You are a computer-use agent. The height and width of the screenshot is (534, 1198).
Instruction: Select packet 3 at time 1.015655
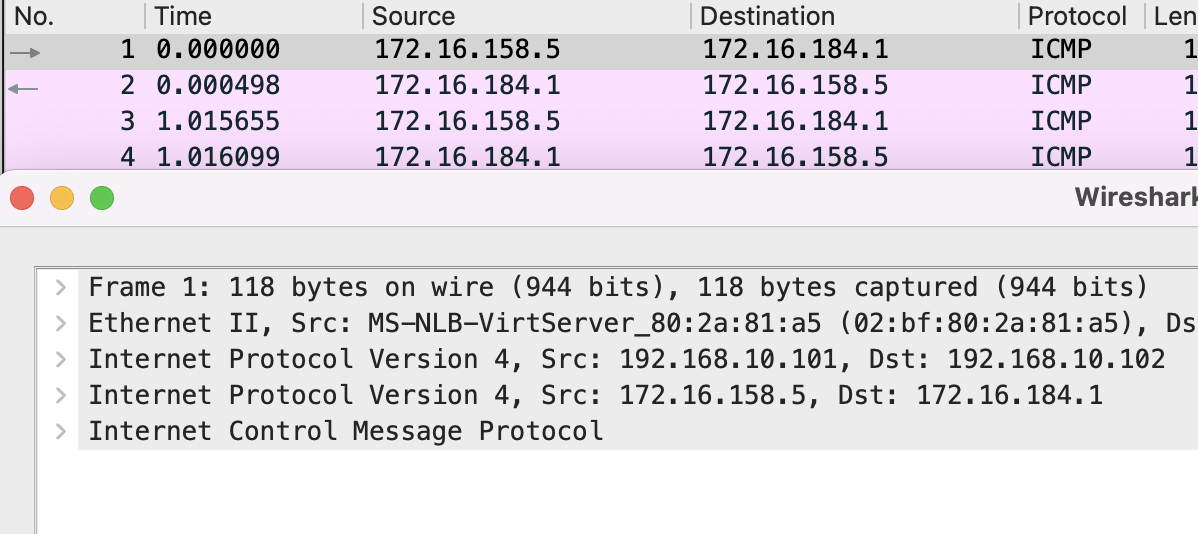coord(218,122)
